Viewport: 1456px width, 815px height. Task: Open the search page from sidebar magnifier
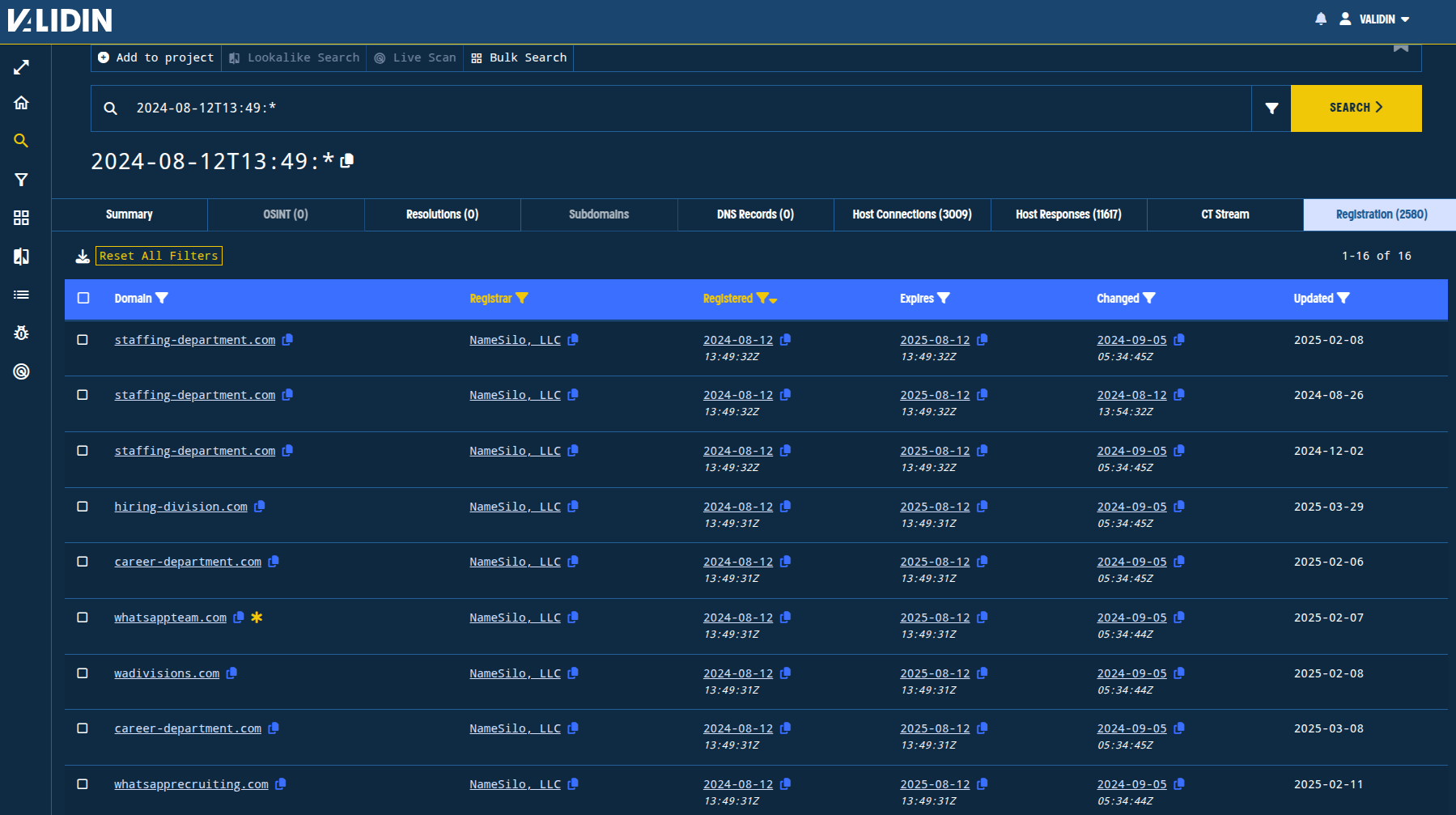(22, 141)
